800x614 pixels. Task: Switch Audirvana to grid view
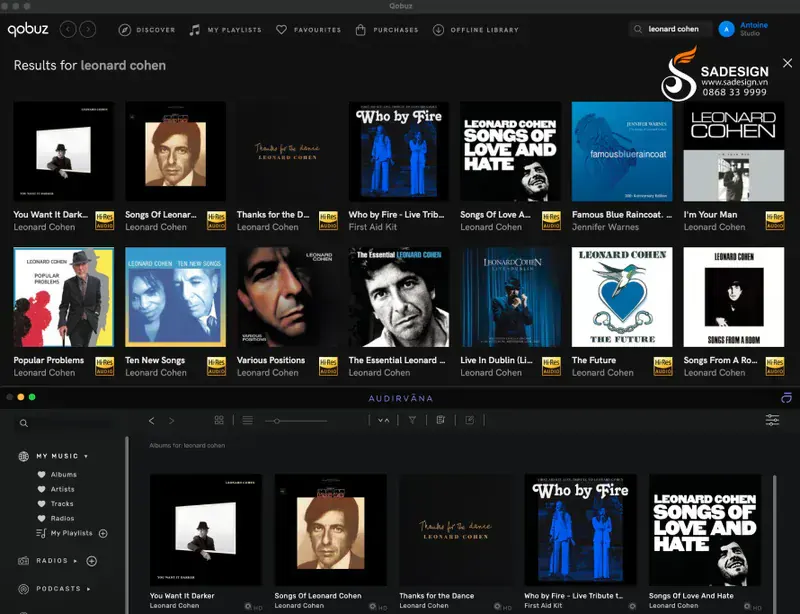219,421
